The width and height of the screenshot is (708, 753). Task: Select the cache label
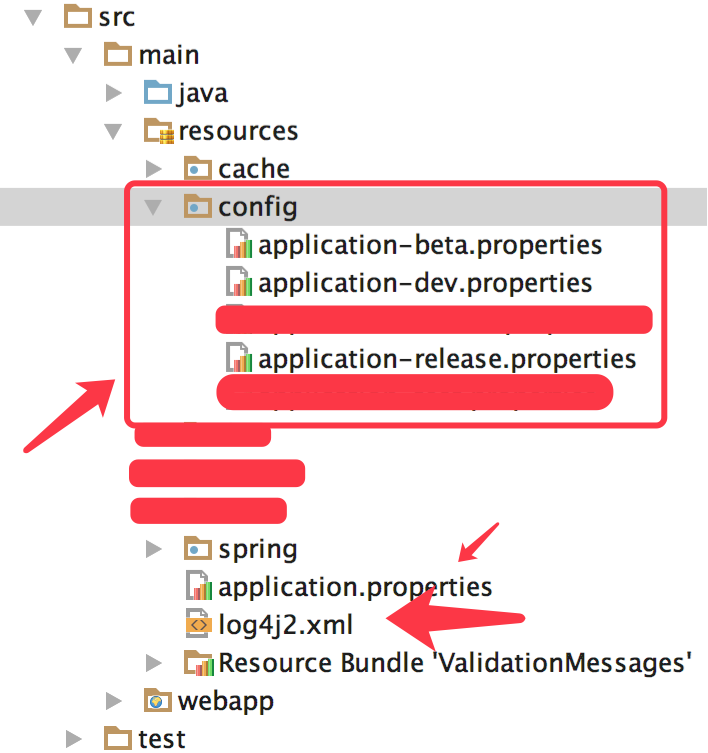tap(254, 169)
